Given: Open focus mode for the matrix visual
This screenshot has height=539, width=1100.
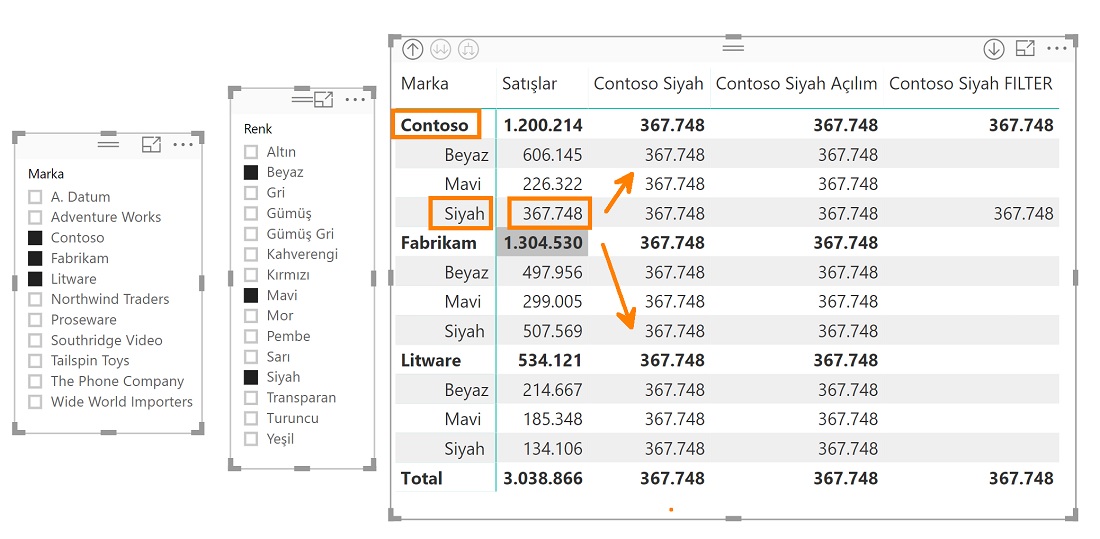Looking at the screenshot, I should [x=1025, y=48].
